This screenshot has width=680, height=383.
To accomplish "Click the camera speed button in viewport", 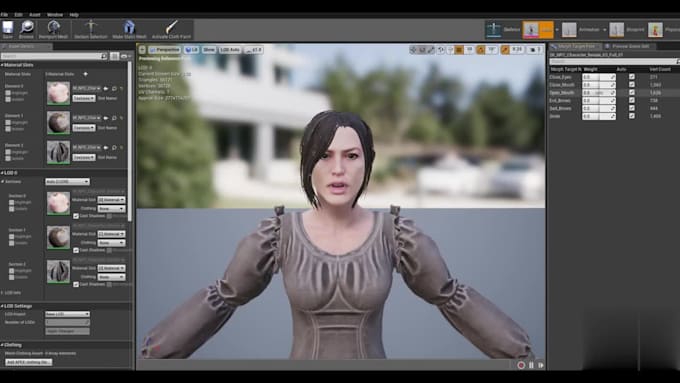I will pyautogui.click(x=535, y=50).
